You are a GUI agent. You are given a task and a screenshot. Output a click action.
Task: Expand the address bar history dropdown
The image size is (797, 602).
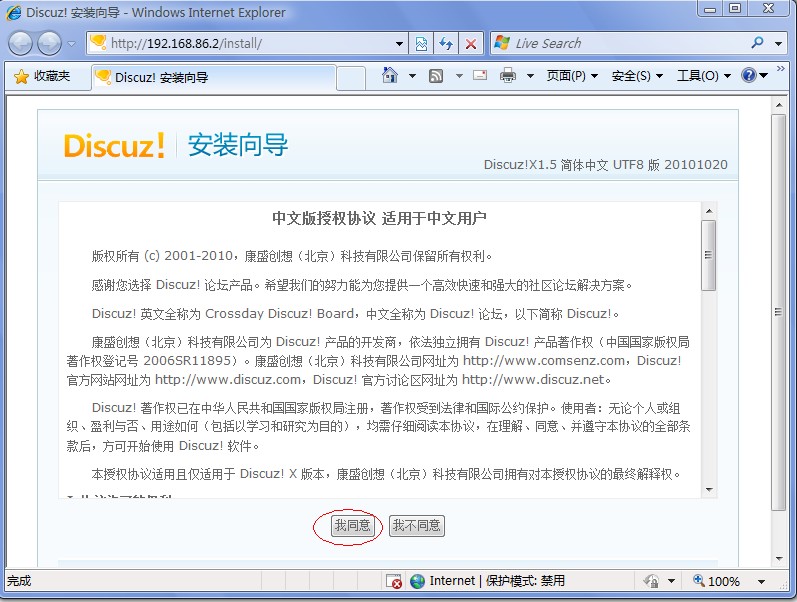(x=400, y=44)
